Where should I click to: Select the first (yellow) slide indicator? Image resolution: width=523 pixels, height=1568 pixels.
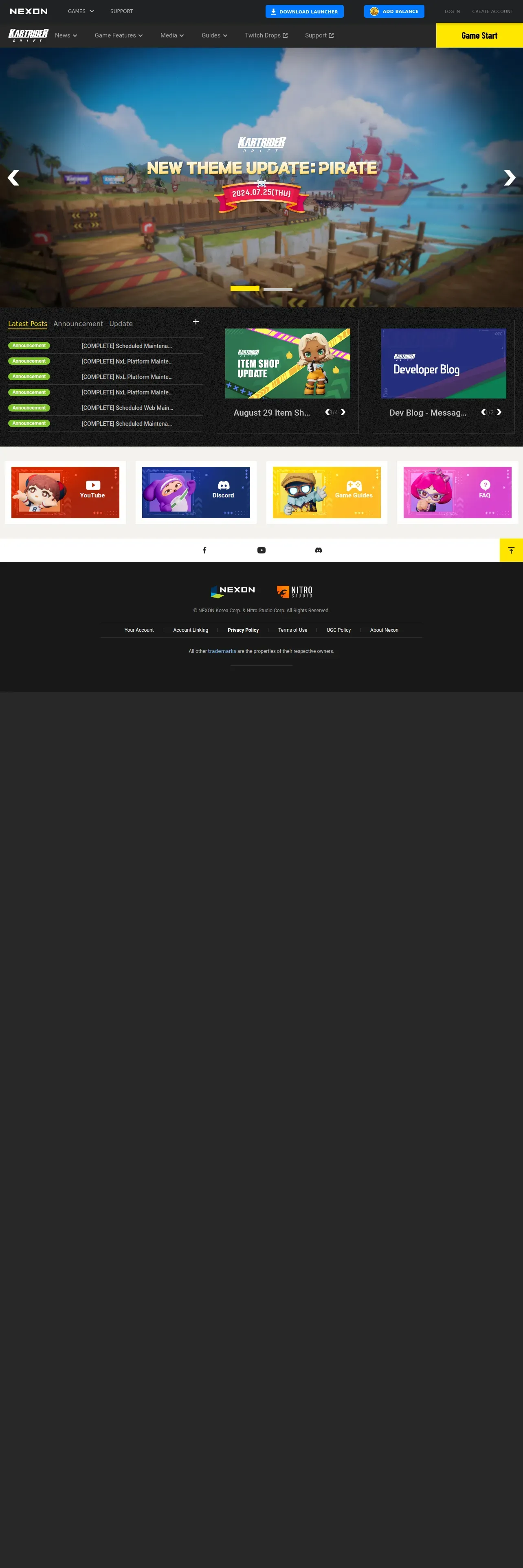[245, 289]
